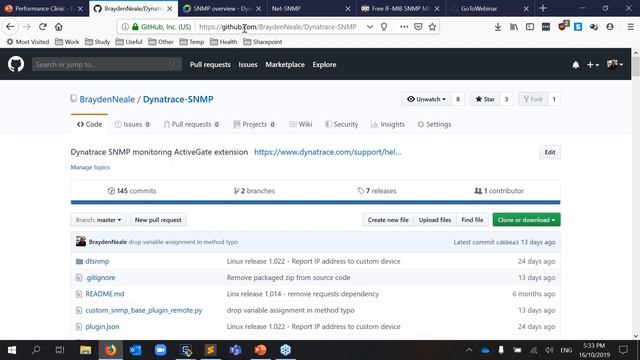Open Firefox library icon

click(513, 27)
